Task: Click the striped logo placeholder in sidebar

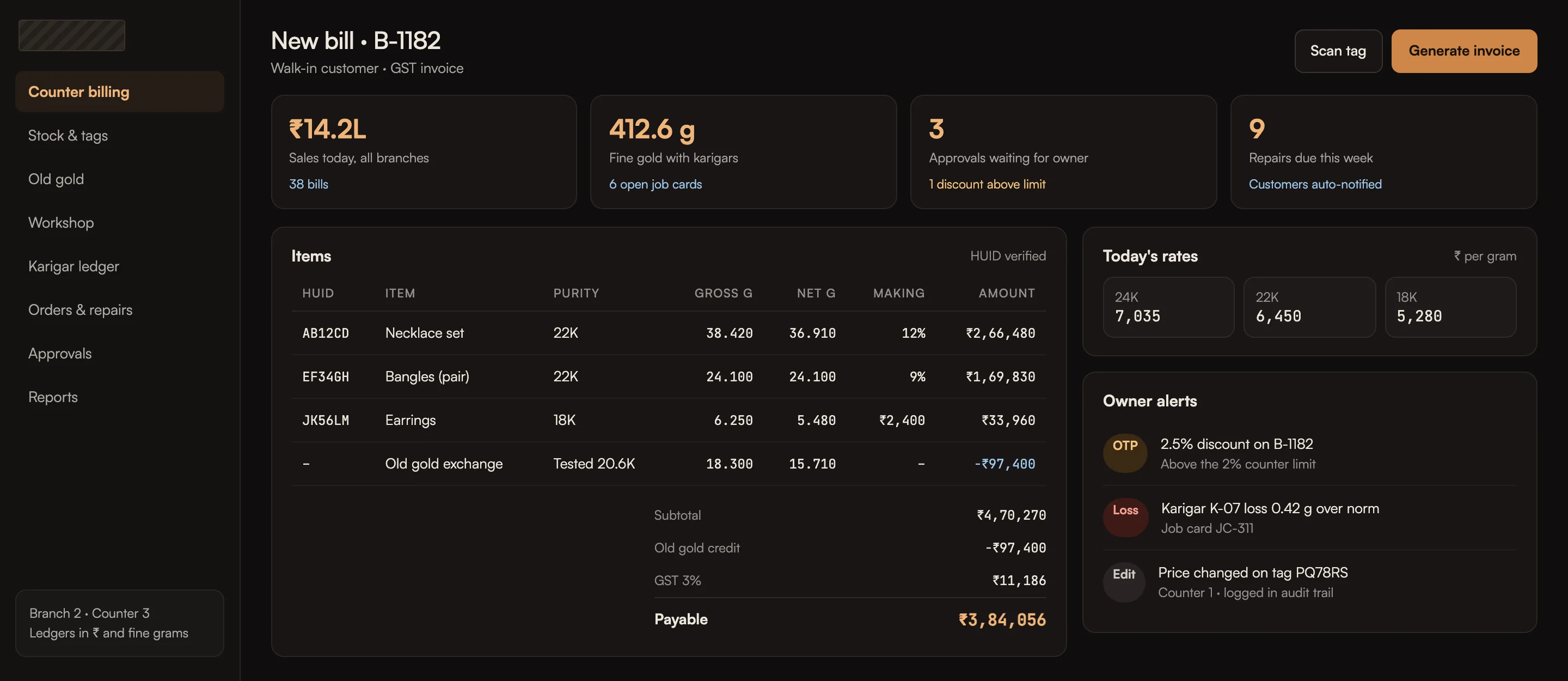Action: point(72,35)
